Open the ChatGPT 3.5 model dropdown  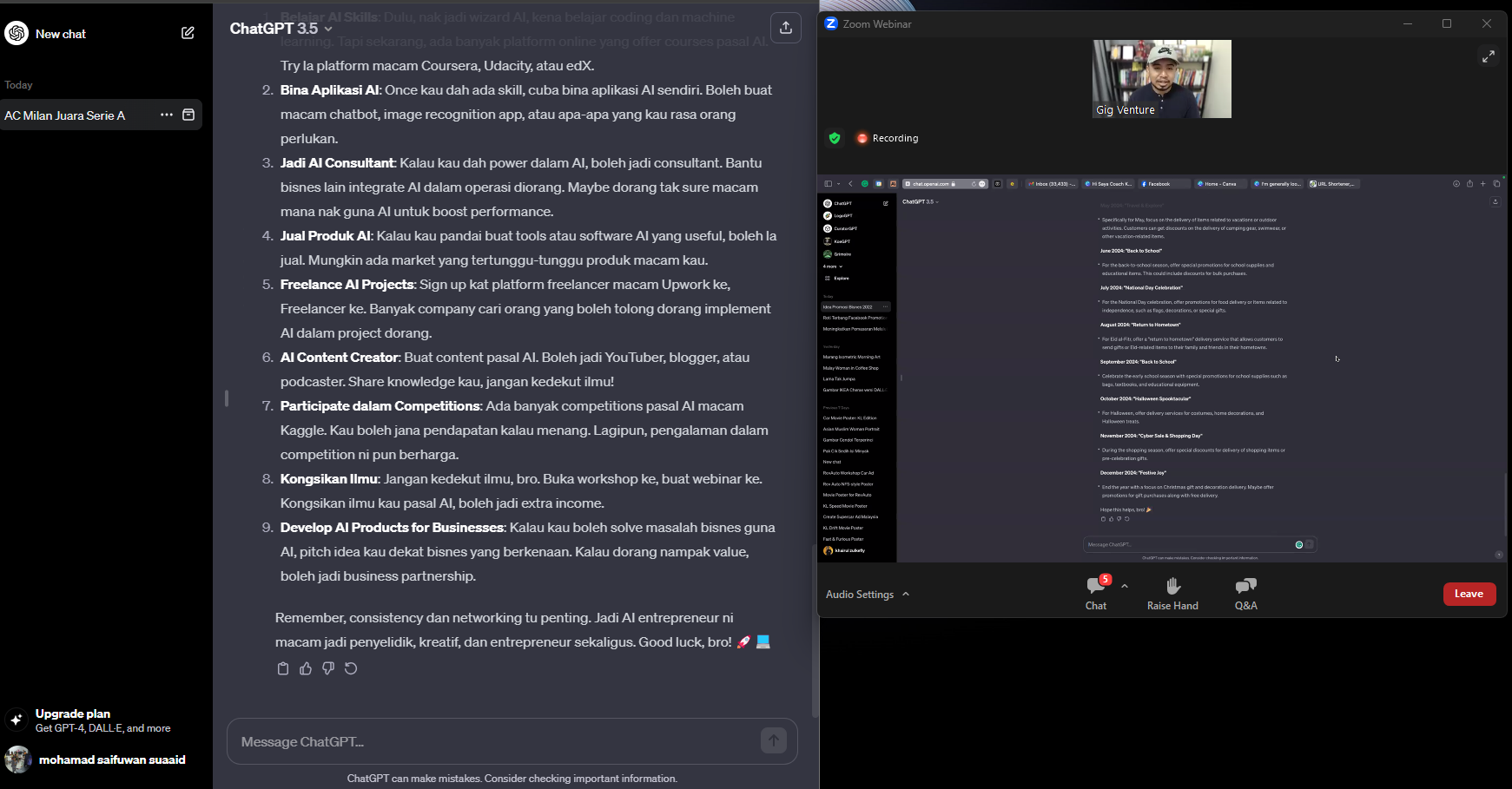coord(281,29)
